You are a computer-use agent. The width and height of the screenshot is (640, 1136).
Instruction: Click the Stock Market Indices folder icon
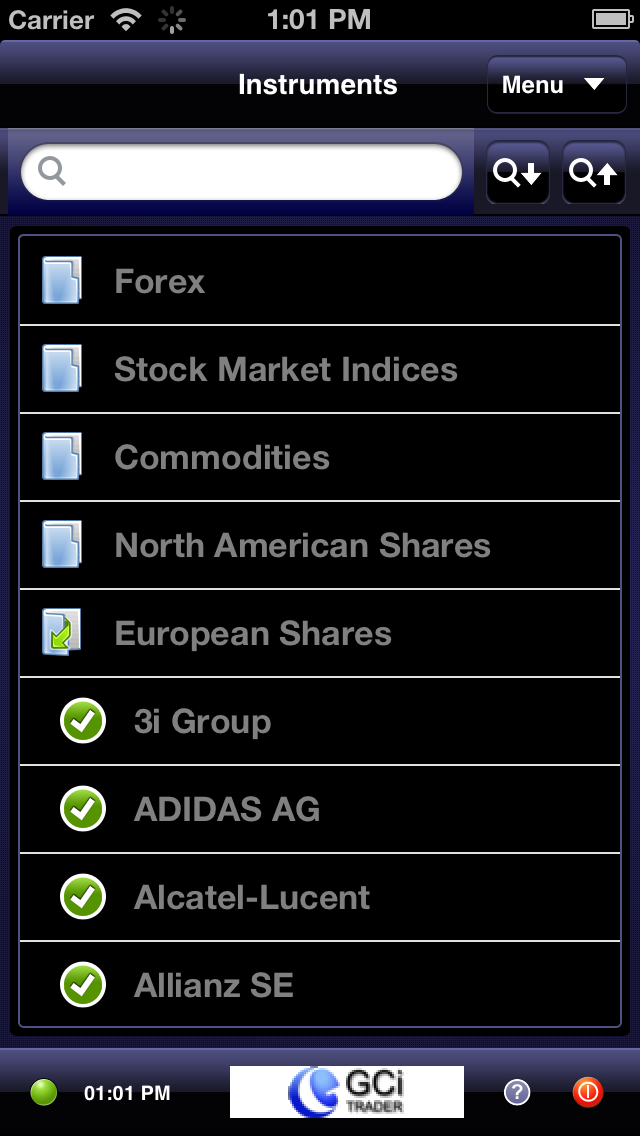tap(62, 369)
